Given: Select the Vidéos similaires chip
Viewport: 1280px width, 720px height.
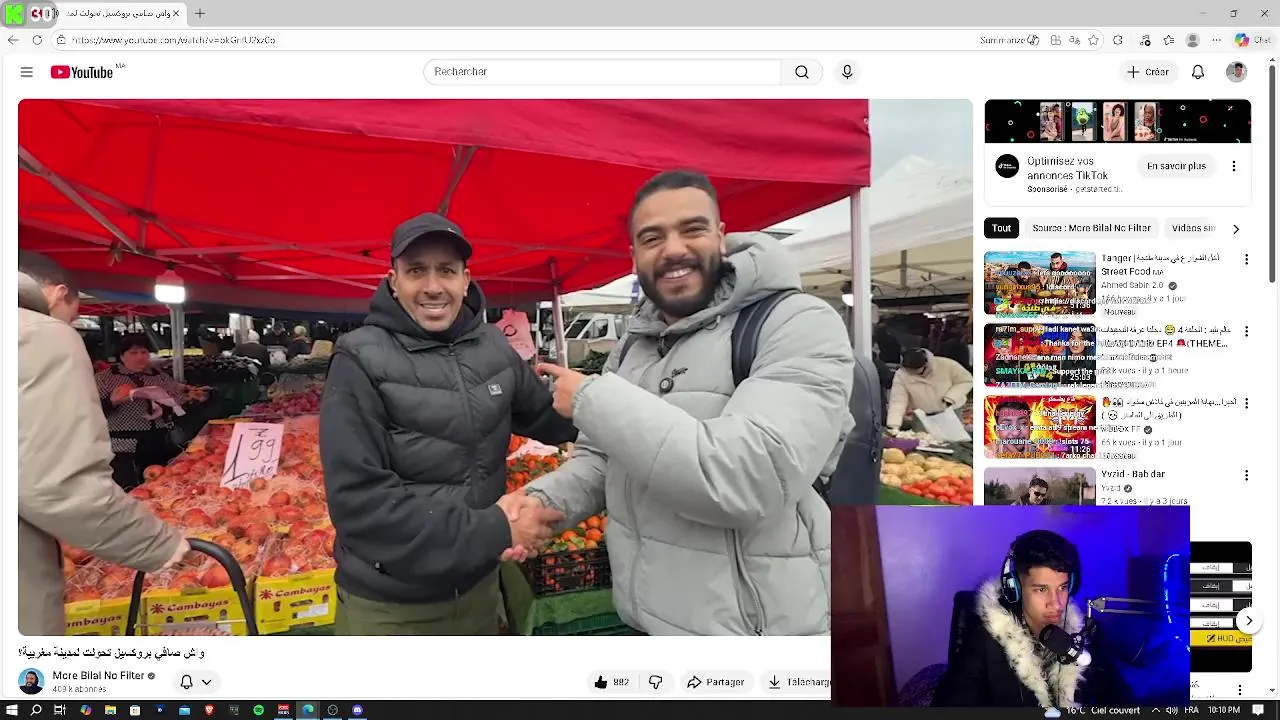Looking at the screenshot, I should 1192,228.
